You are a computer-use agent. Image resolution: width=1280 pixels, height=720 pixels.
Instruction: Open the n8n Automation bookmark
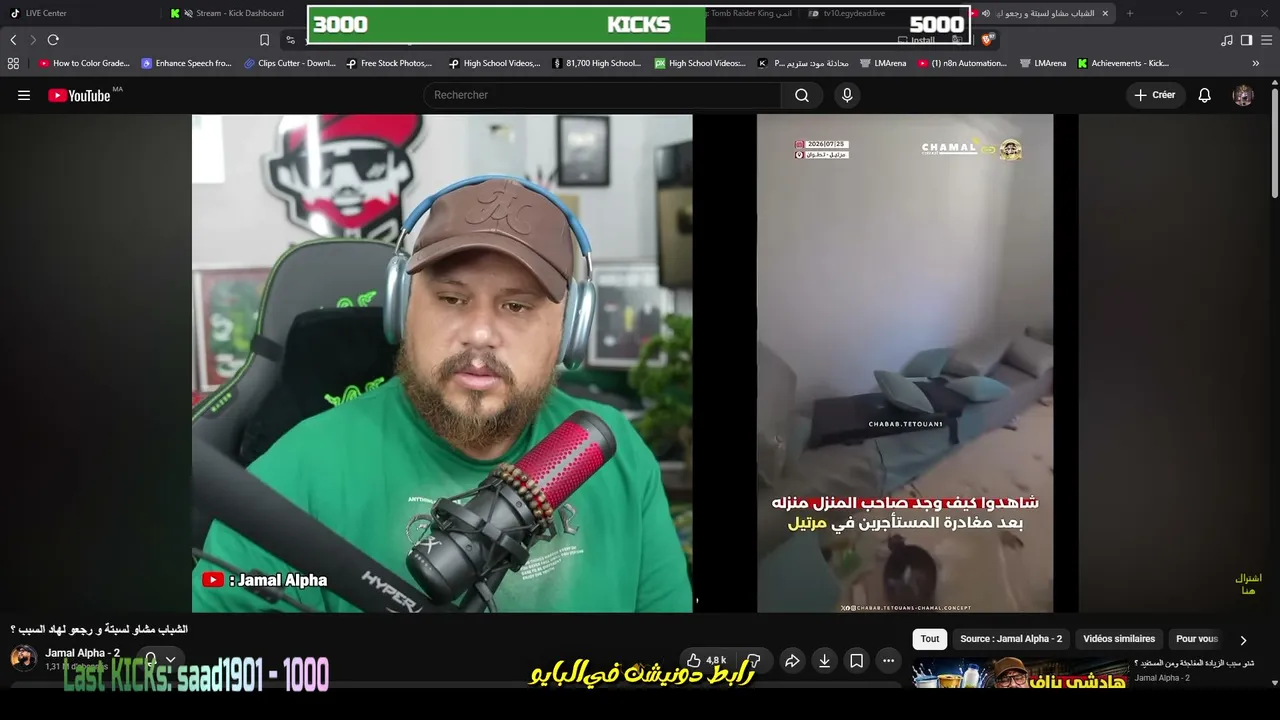(x=962, y=63)
